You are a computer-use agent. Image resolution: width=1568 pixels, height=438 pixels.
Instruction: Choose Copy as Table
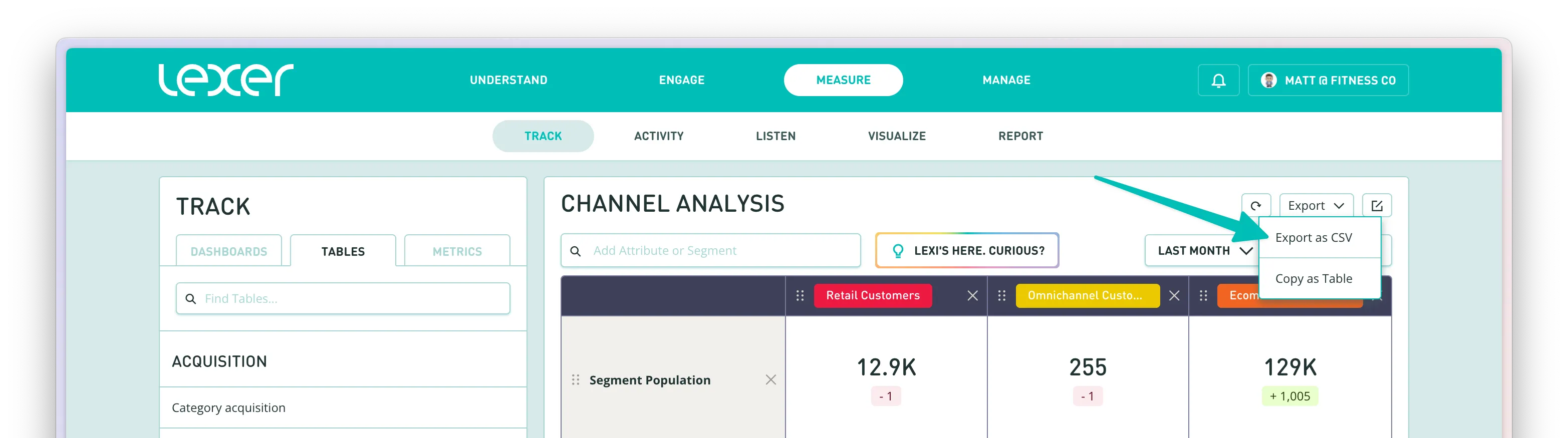click(1319, 279)
